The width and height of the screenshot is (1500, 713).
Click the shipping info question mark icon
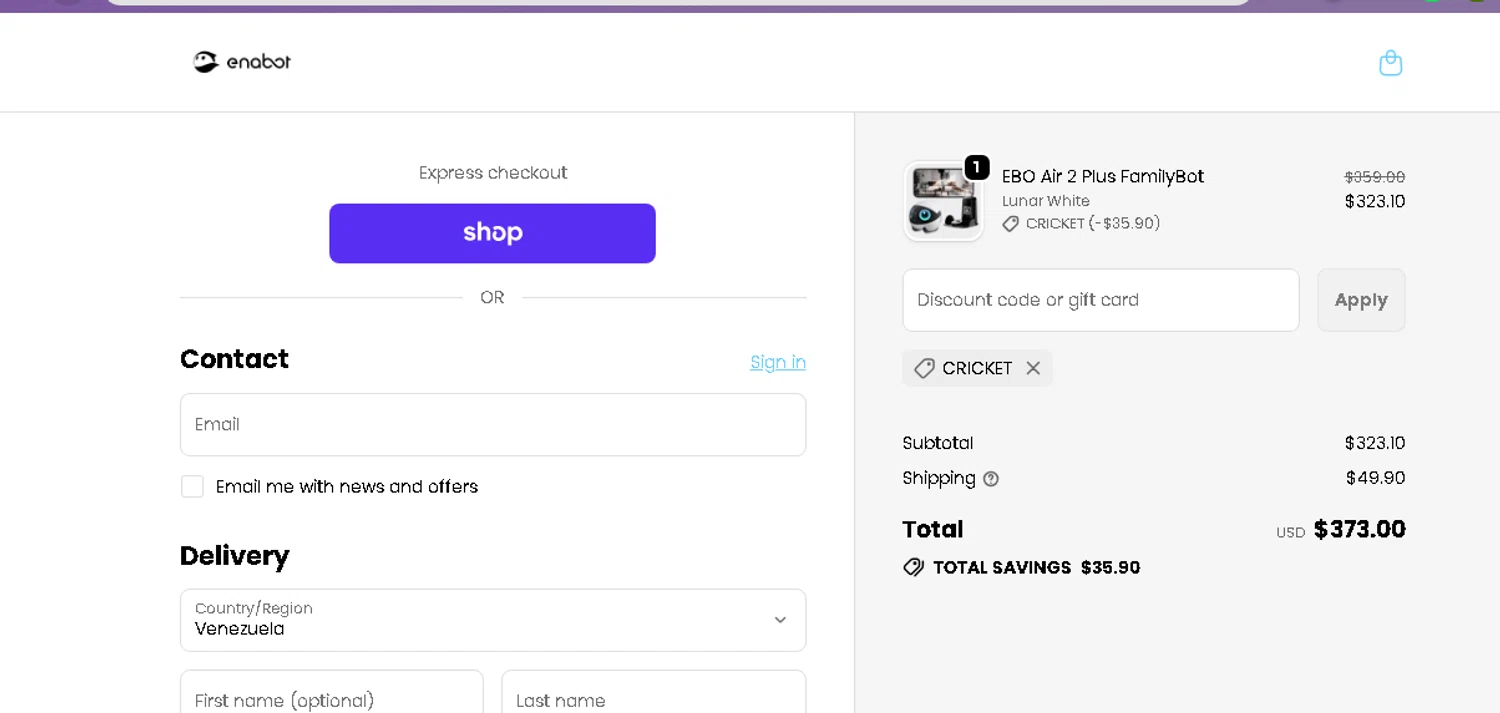[991, 479]
